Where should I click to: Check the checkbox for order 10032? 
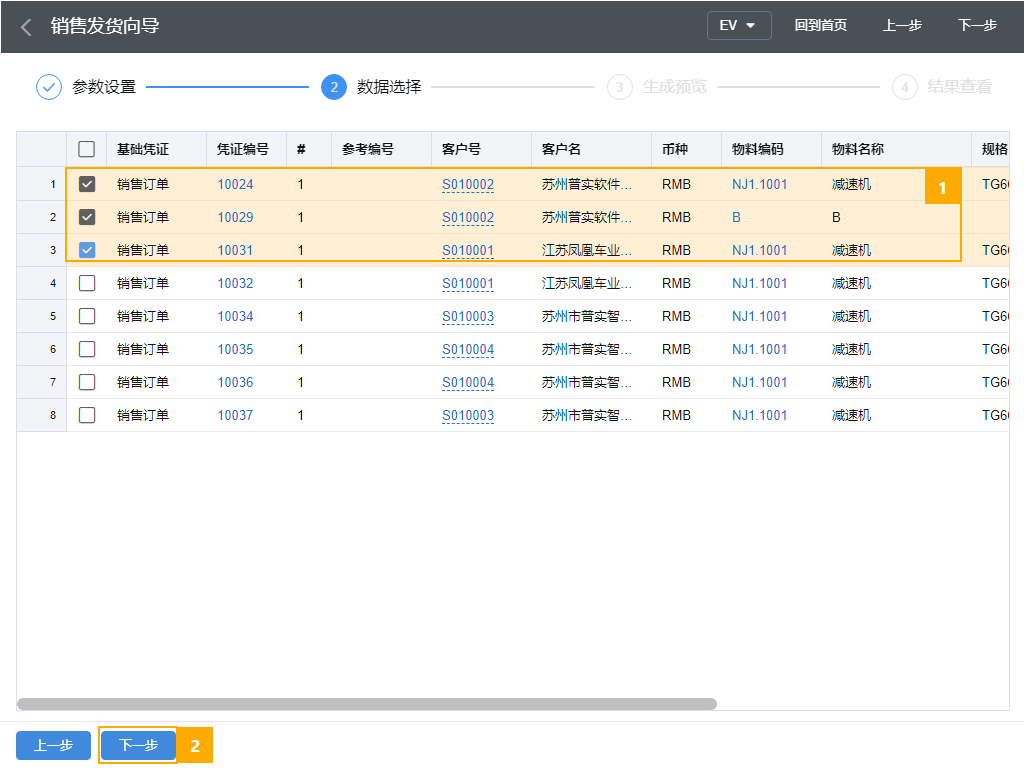point(87,283)
